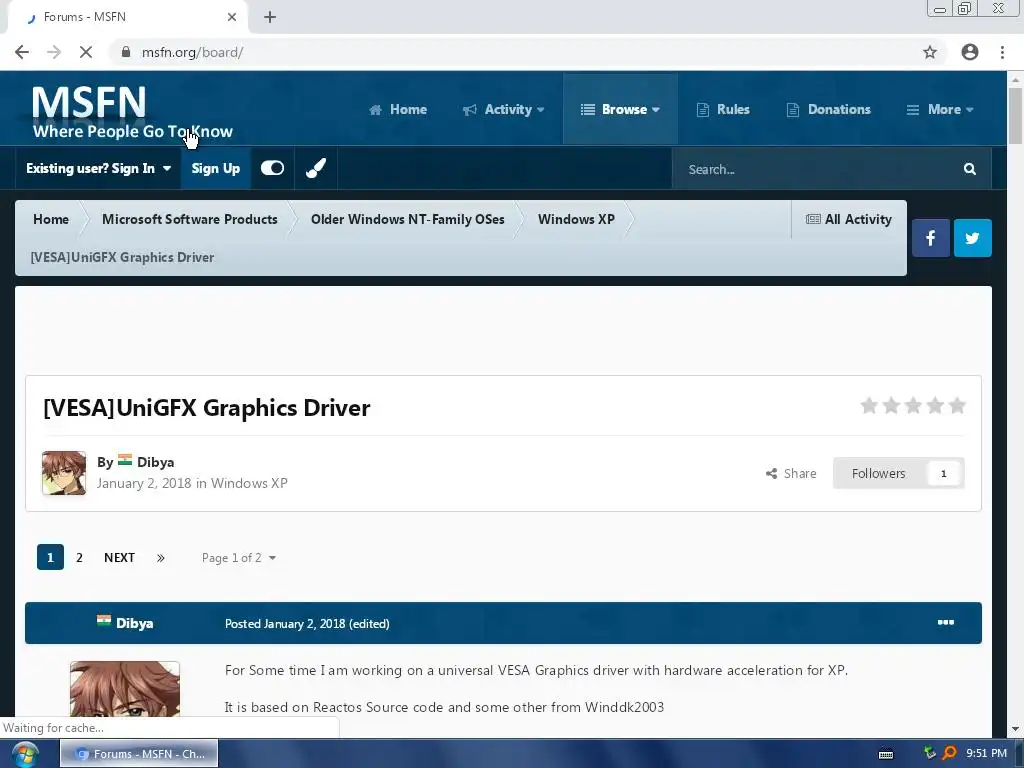Click Dibya in the post header bar
The height and width of the screenshot is (768, 1024).
coord(135,623)
